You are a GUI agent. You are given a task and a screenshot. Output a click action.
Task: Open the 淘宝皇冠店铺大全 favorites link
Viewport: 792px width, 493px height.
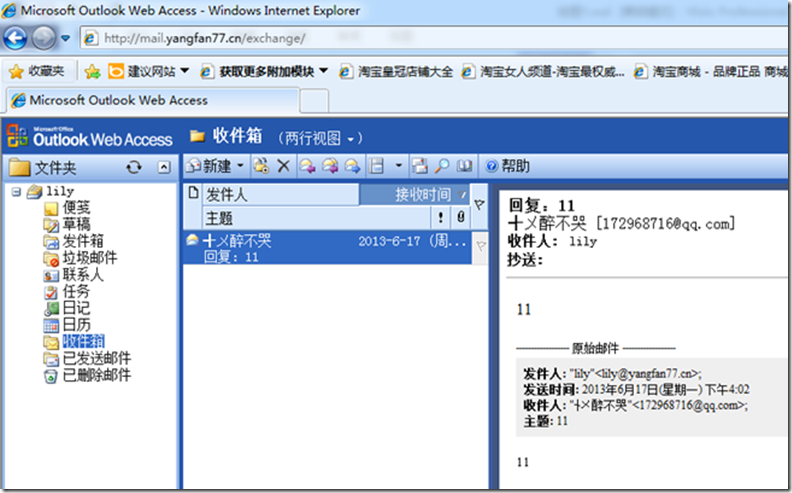tap(396, 72)
